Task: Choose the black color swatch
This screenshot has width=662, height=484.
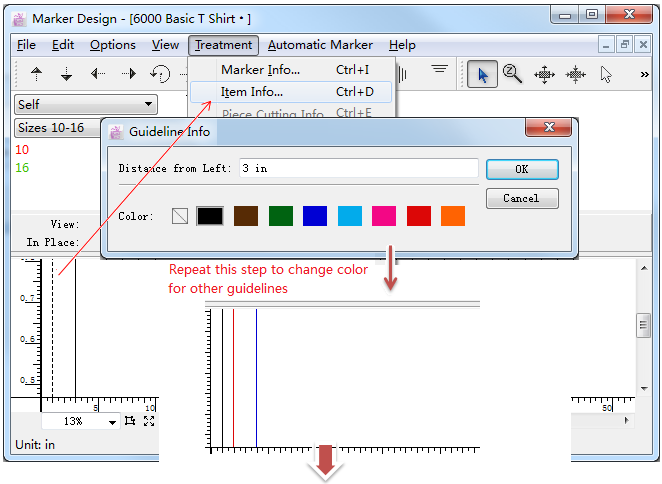Action: [210, 216]
